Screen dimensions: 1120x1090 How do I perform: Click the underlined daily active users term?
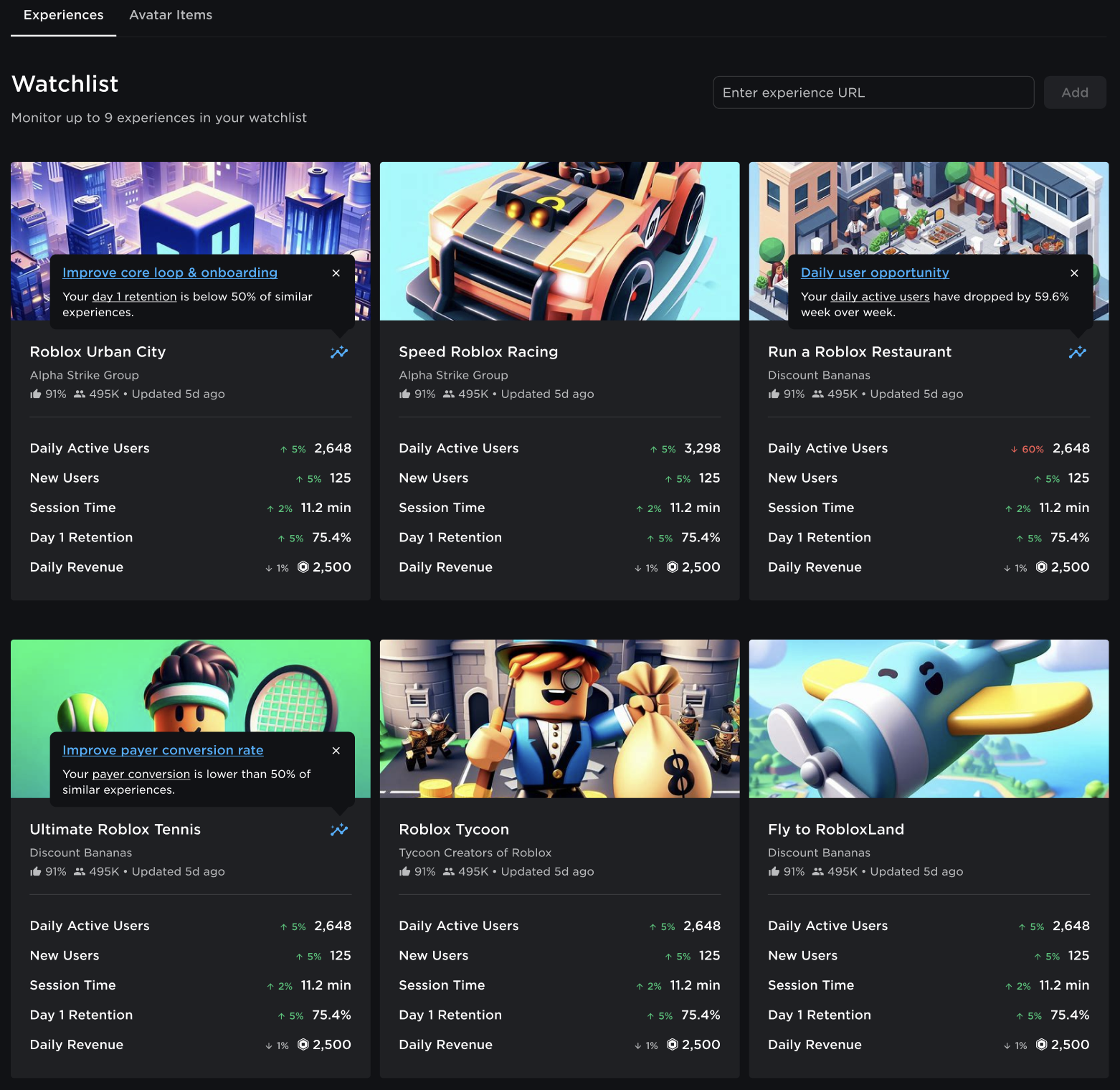coord(880,297)
